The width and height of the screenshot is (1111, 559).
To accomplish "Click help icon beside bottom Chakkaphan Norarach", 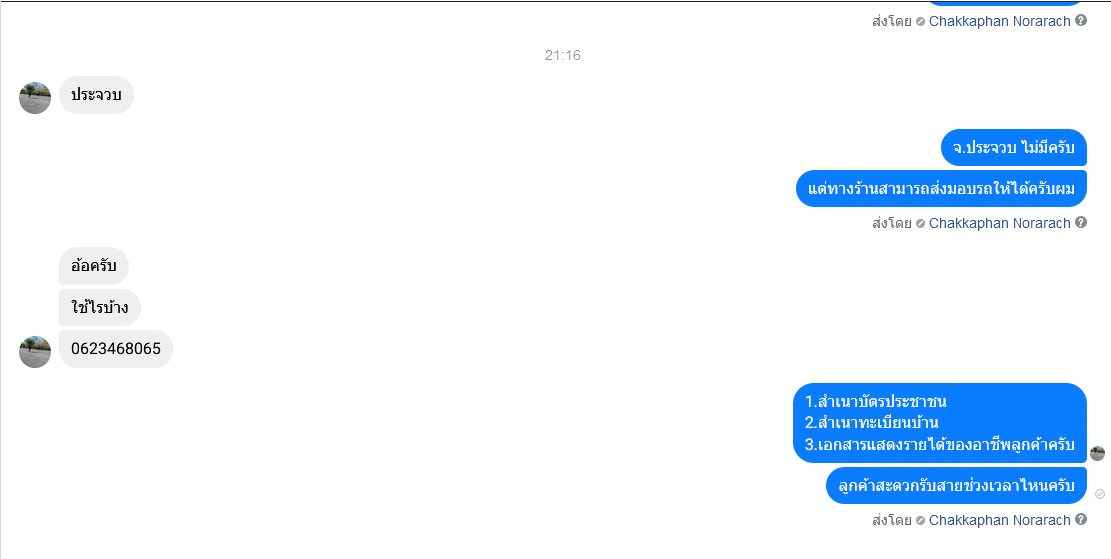I will [x=1081, y=519].
